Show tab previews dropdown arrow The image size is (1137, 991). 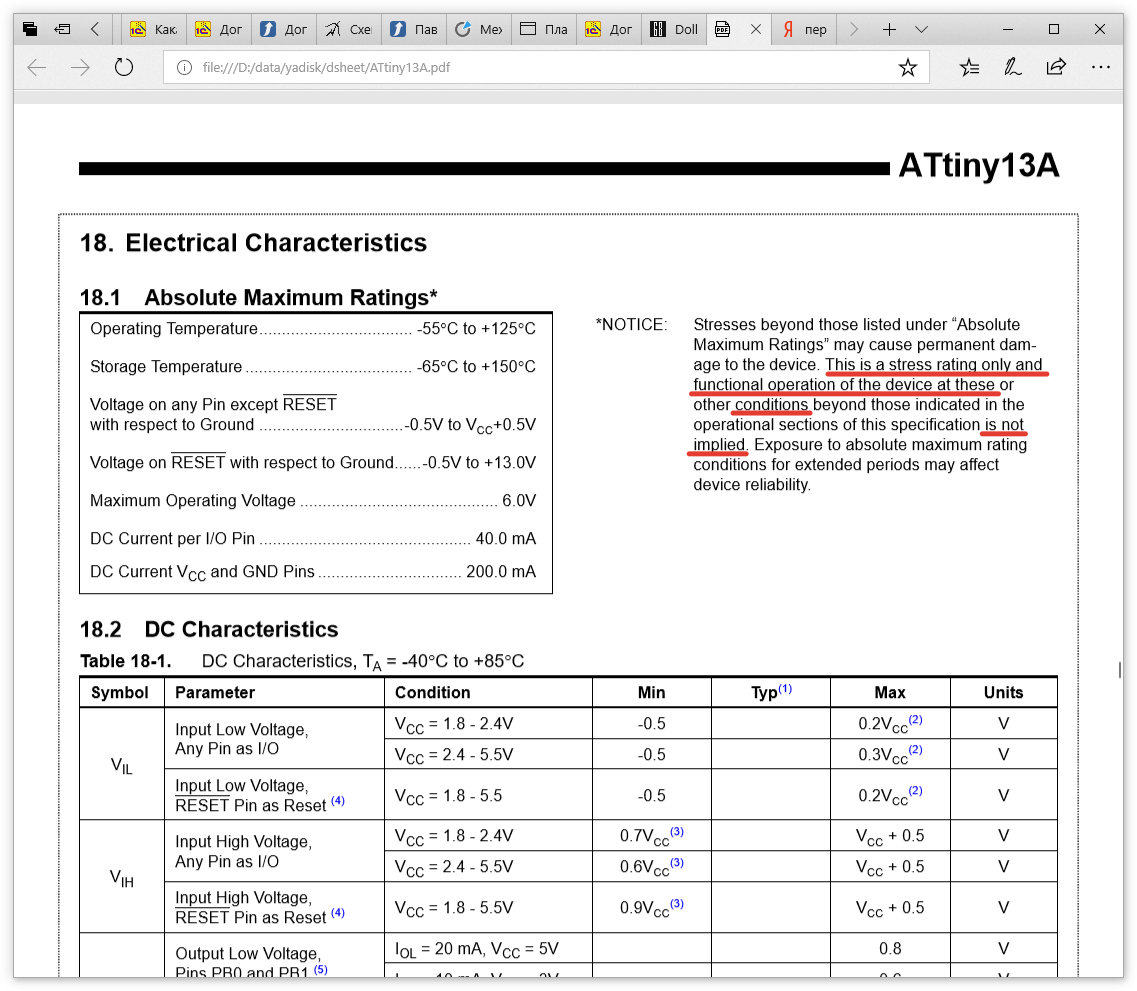point(921,29)
